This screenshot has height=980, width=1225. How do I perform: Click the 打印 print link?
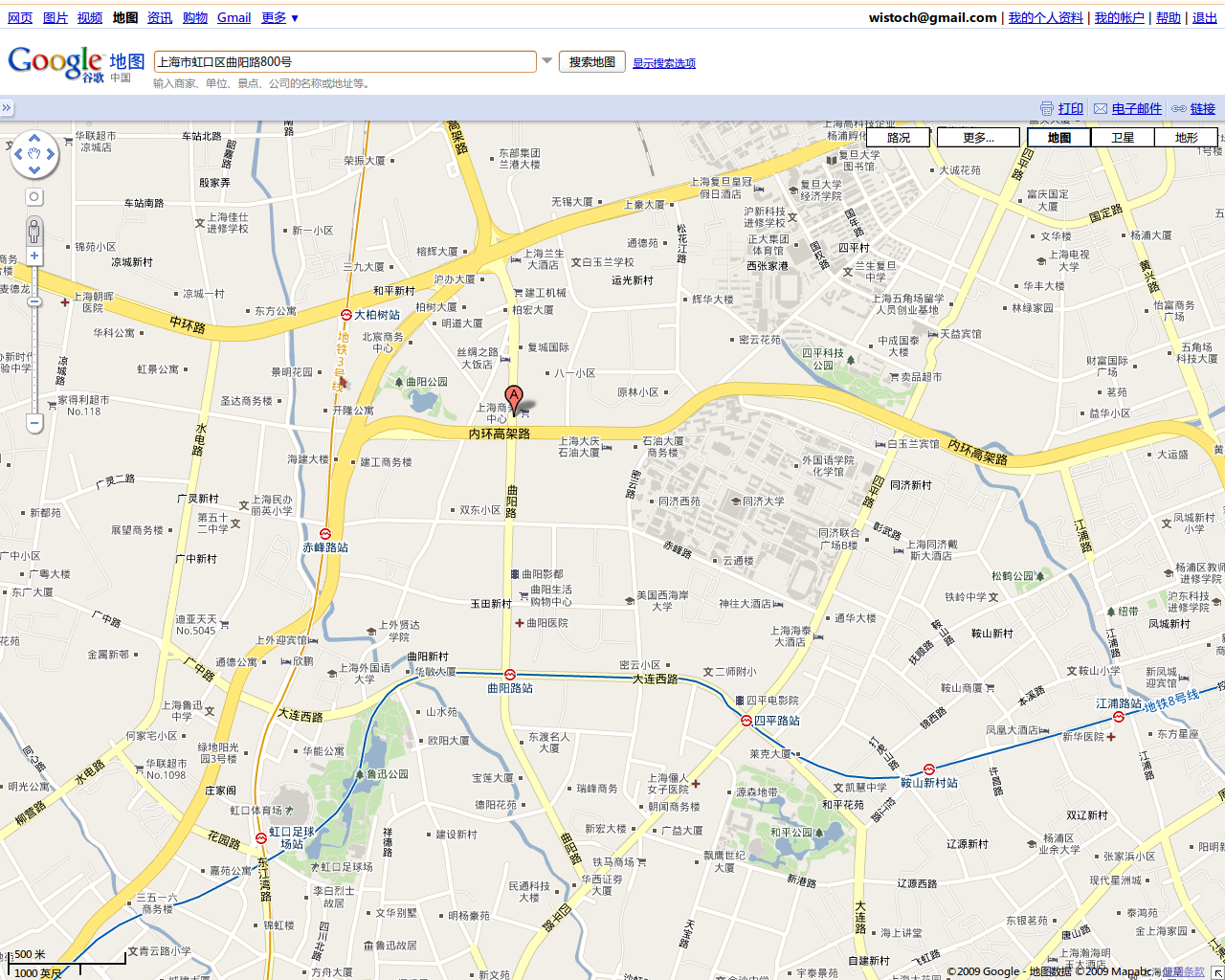(1070, 108)
